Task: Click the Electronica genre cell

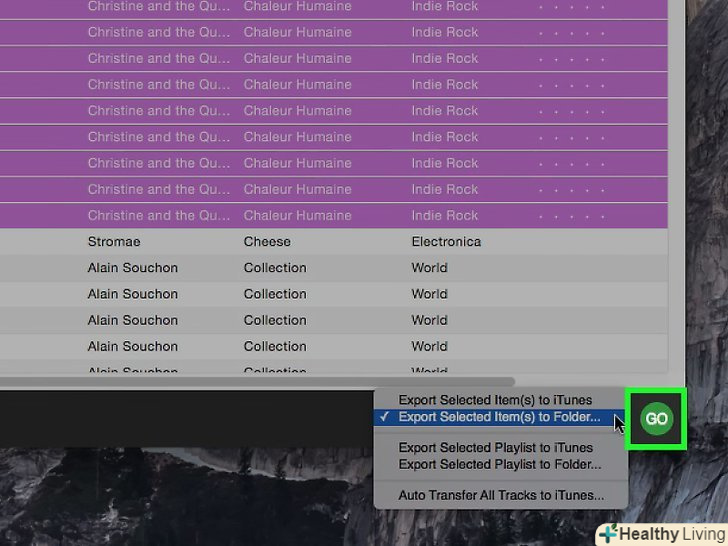Action: coord(446,242)
